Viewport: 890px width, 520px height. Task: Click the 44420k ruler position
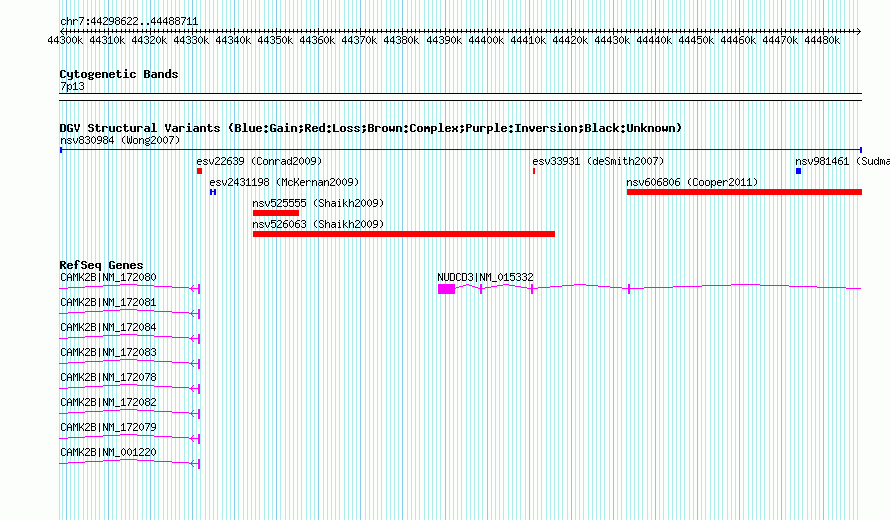pos(570,40)
